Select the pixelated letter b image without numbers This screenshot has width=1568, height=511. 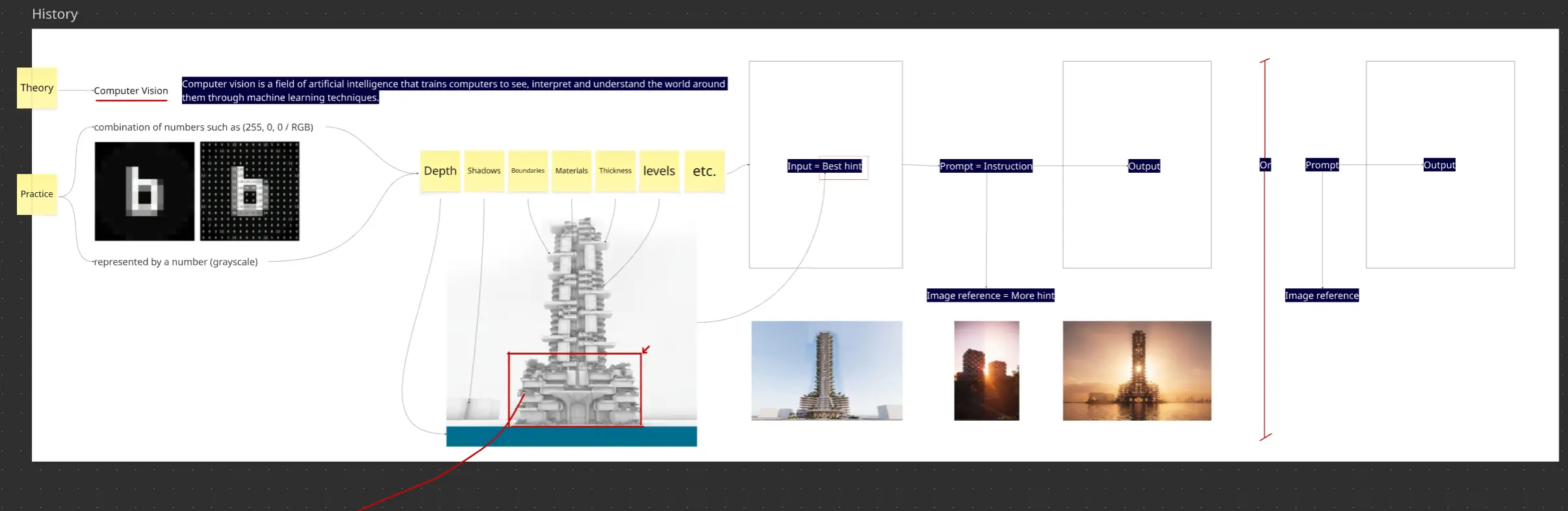145,192
